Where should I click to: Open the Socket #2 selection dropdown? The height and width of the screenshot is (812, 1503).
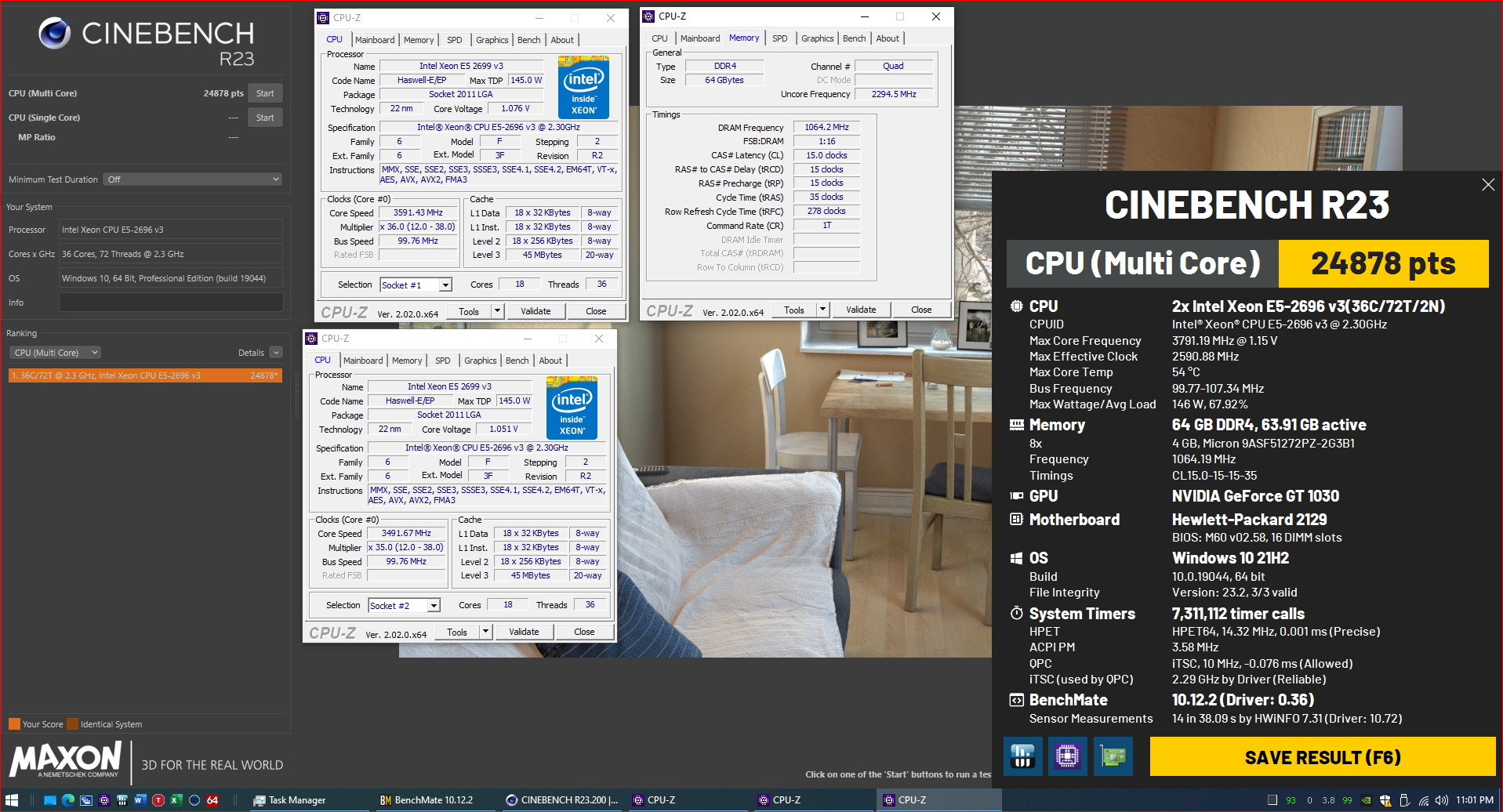[x=433, y=606]
